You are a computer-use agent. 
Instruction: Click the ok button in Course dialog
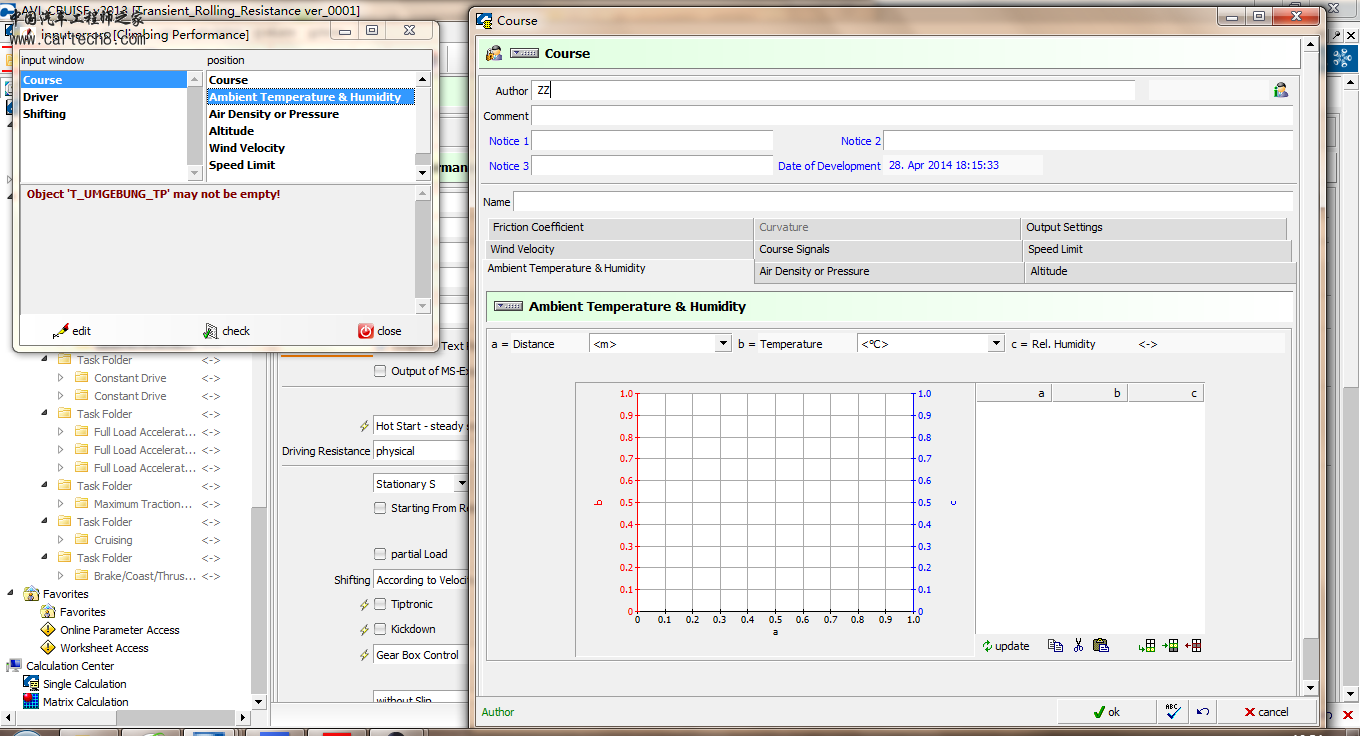[1106, 712]
